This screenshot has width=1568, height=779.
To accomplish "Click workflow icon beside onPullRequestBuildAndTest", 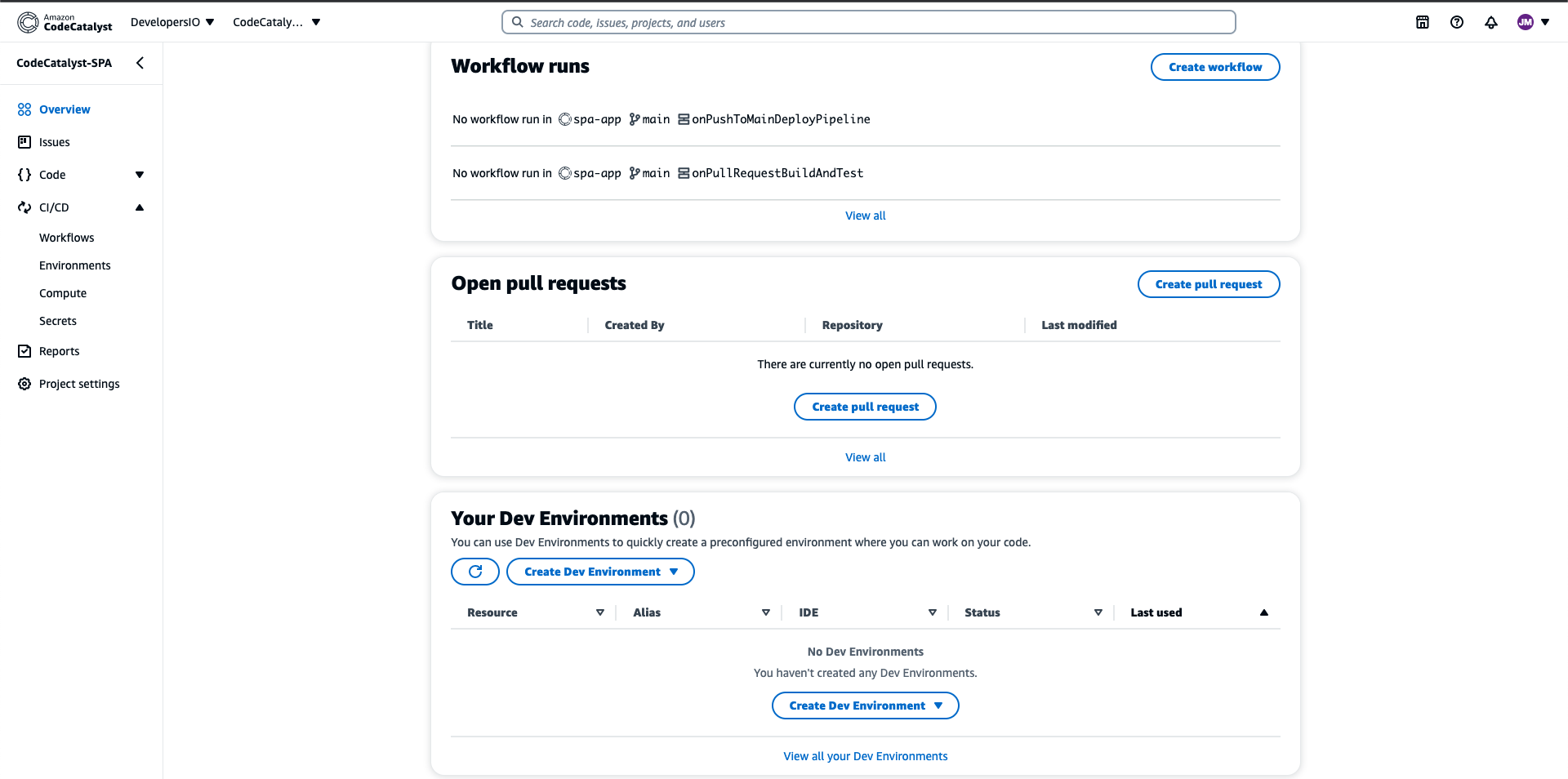I will click(684, 173).
